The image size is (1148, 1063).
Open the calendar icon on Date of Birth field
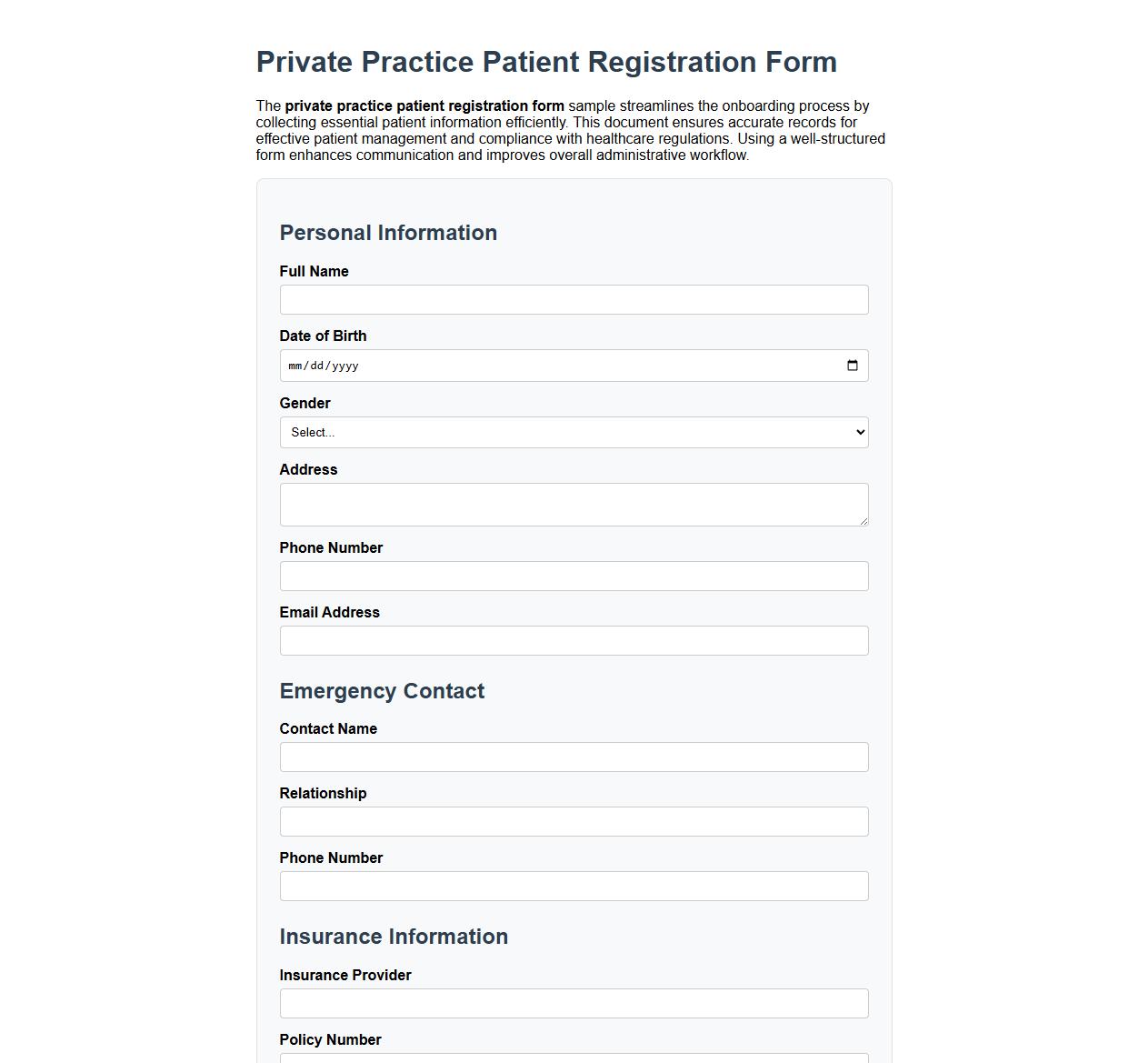point(853,365)
